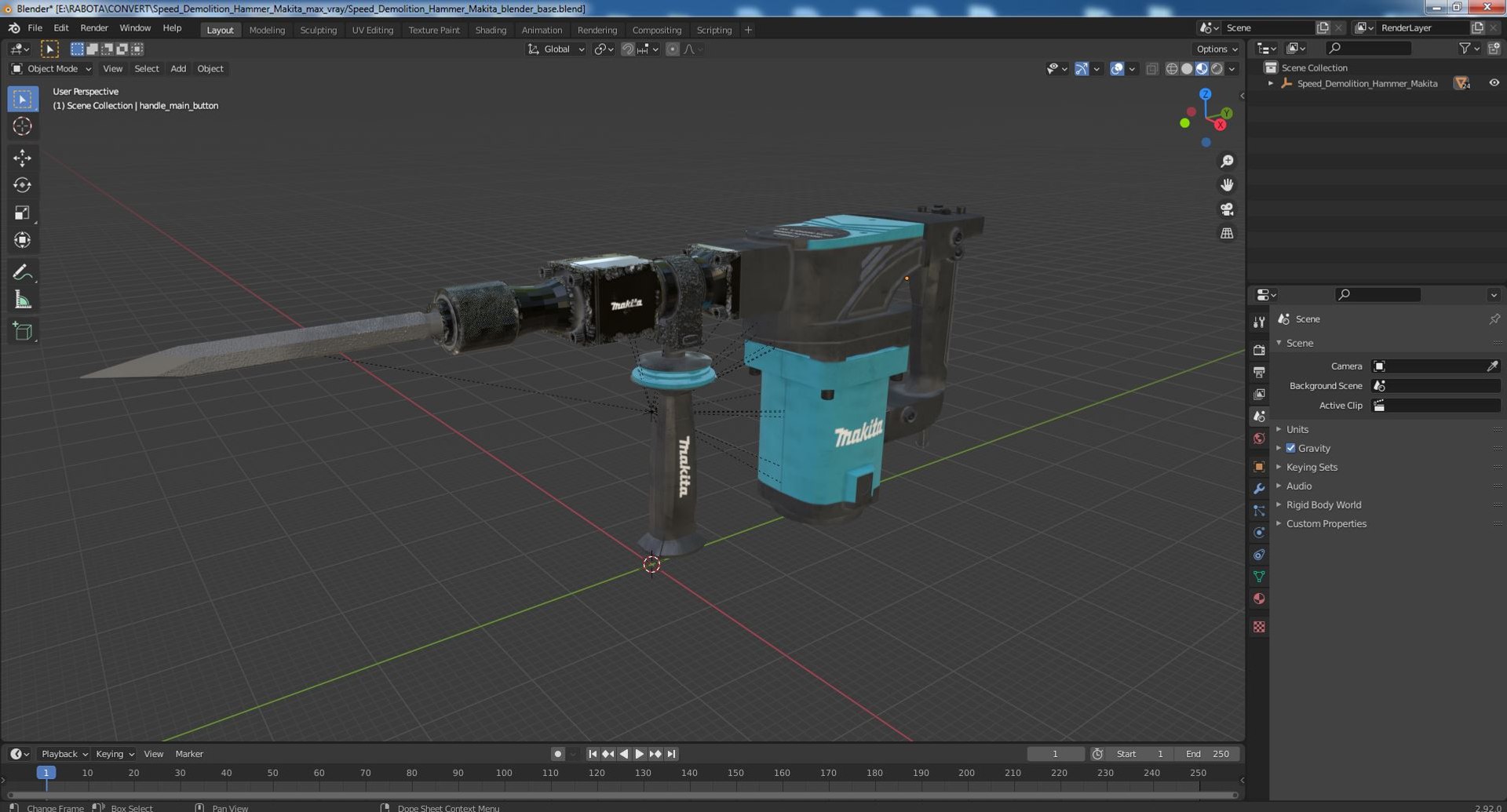Click the timeline playhead at frame 1

[x=46, y=773]
